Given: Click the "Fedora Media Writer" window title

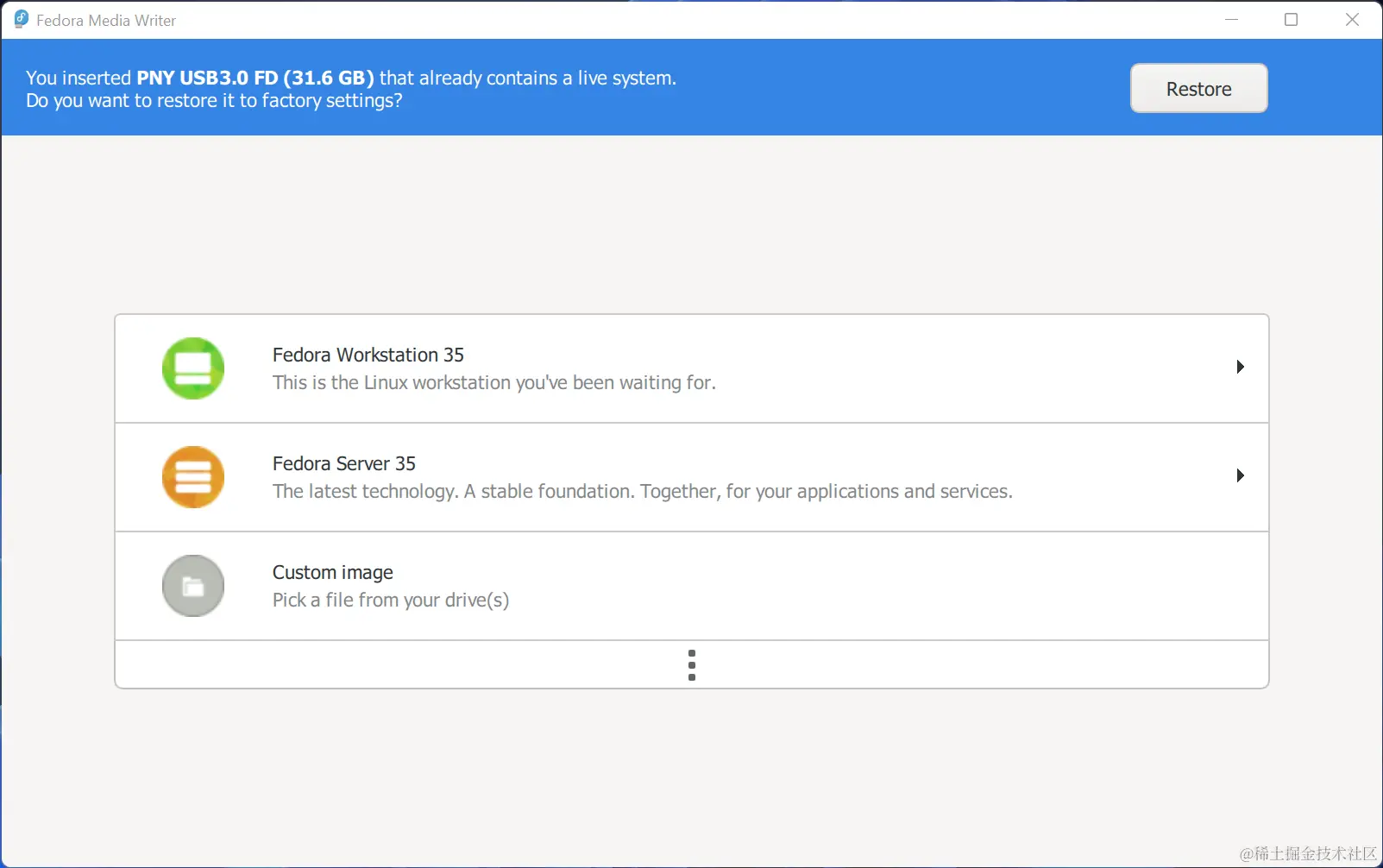Looking at the screenshot, I should point(106,20).
